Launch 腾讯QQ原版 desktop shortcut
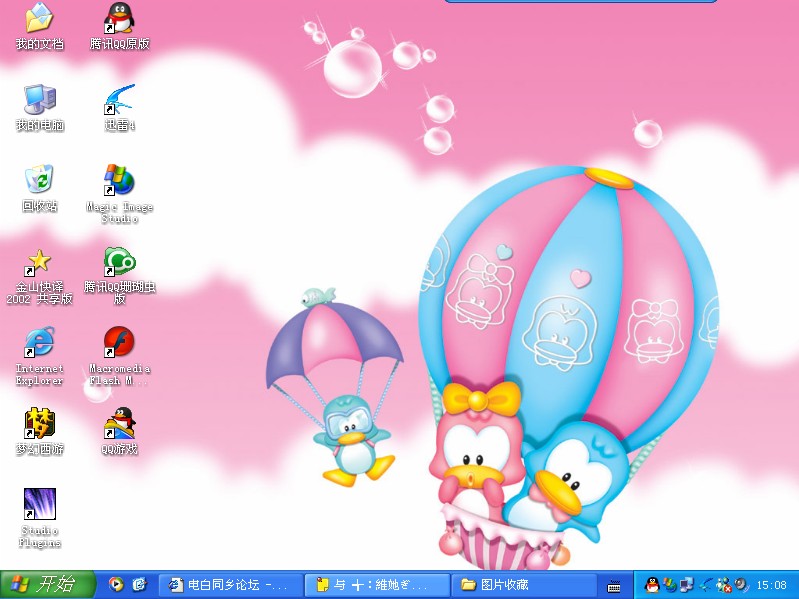 click(x=119, y=19)
